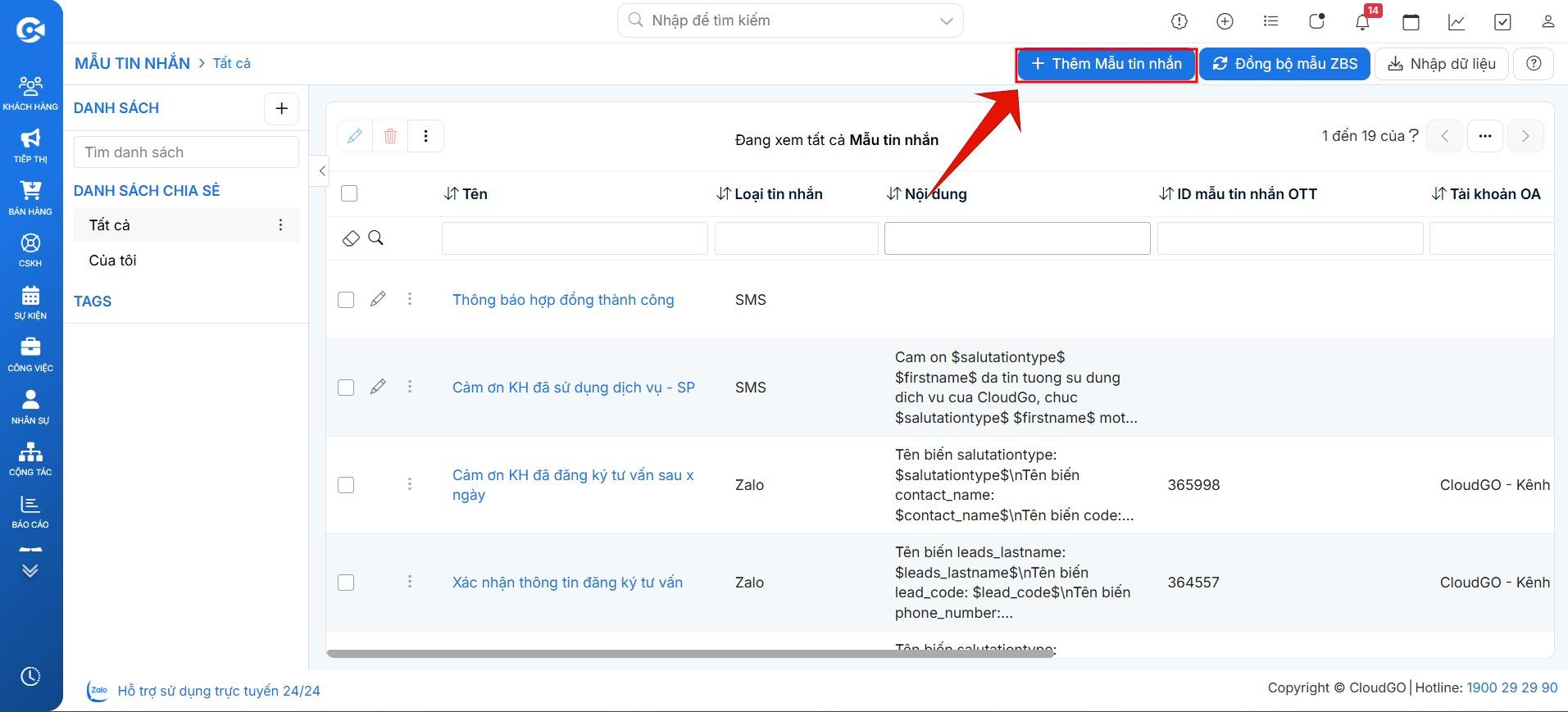Click the CloudGO logo icon
This screenshot has width=1568, height=712.
pos(30,29)
